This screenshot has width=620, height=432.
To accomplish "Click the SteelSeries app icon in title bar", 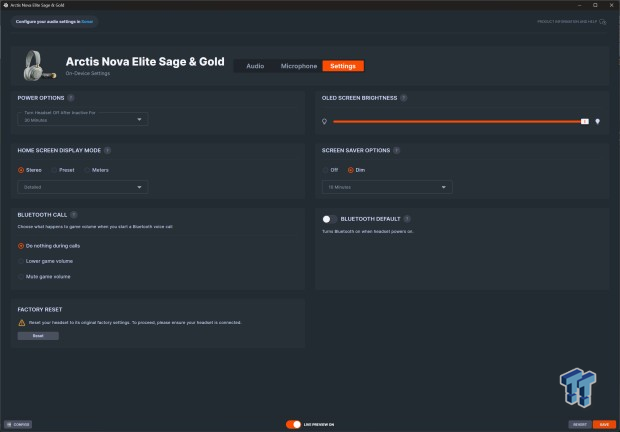I will click(x=6, y=5).
